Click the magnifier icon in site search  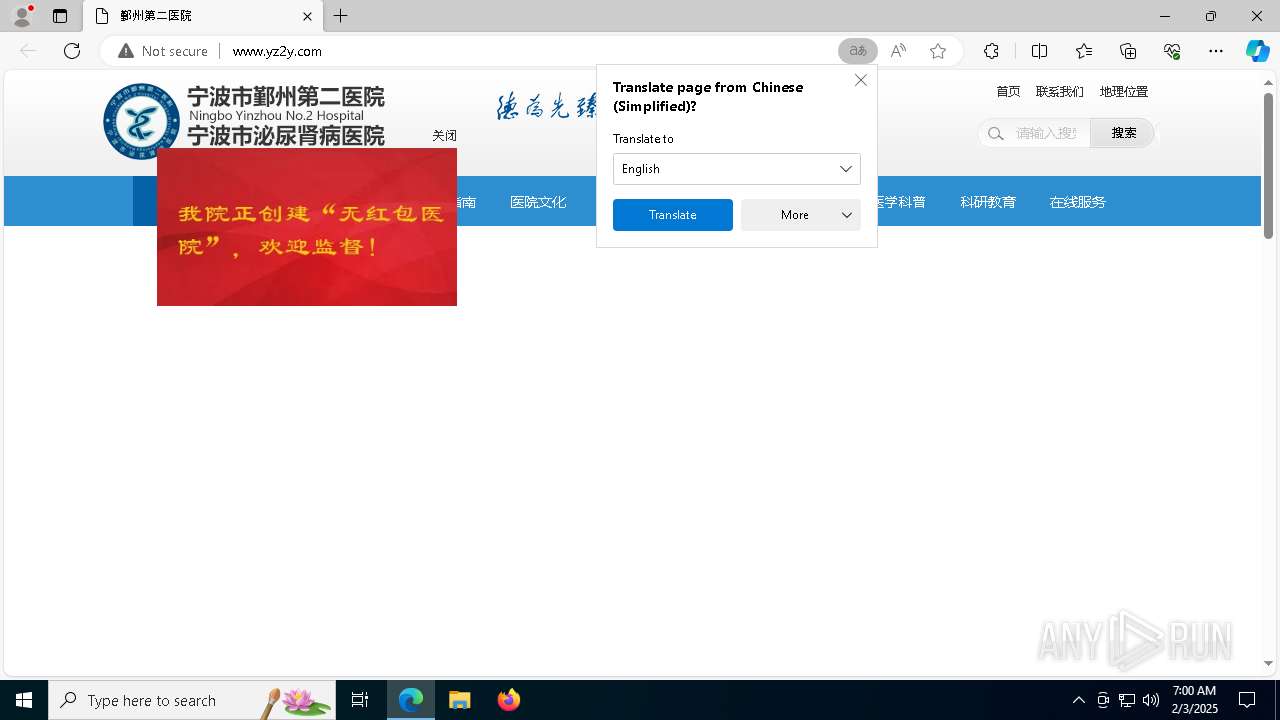point(995,133)
